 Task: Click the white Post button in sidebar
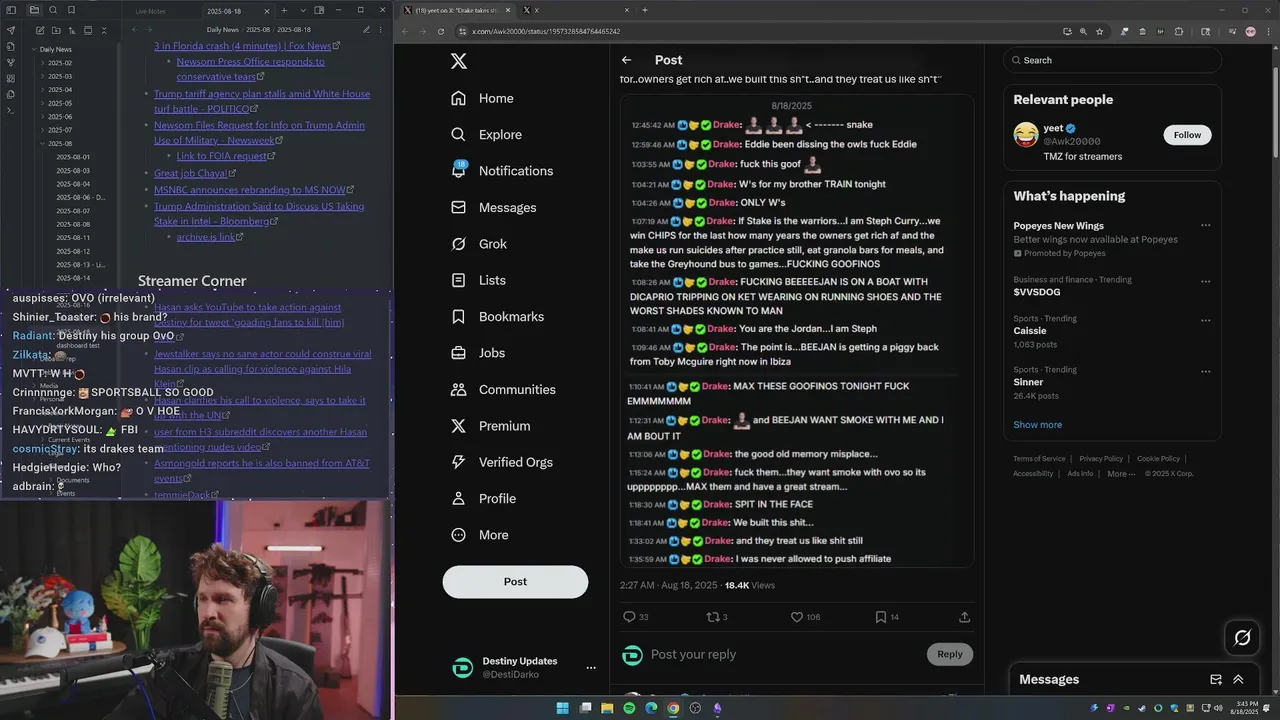(515, 582)
